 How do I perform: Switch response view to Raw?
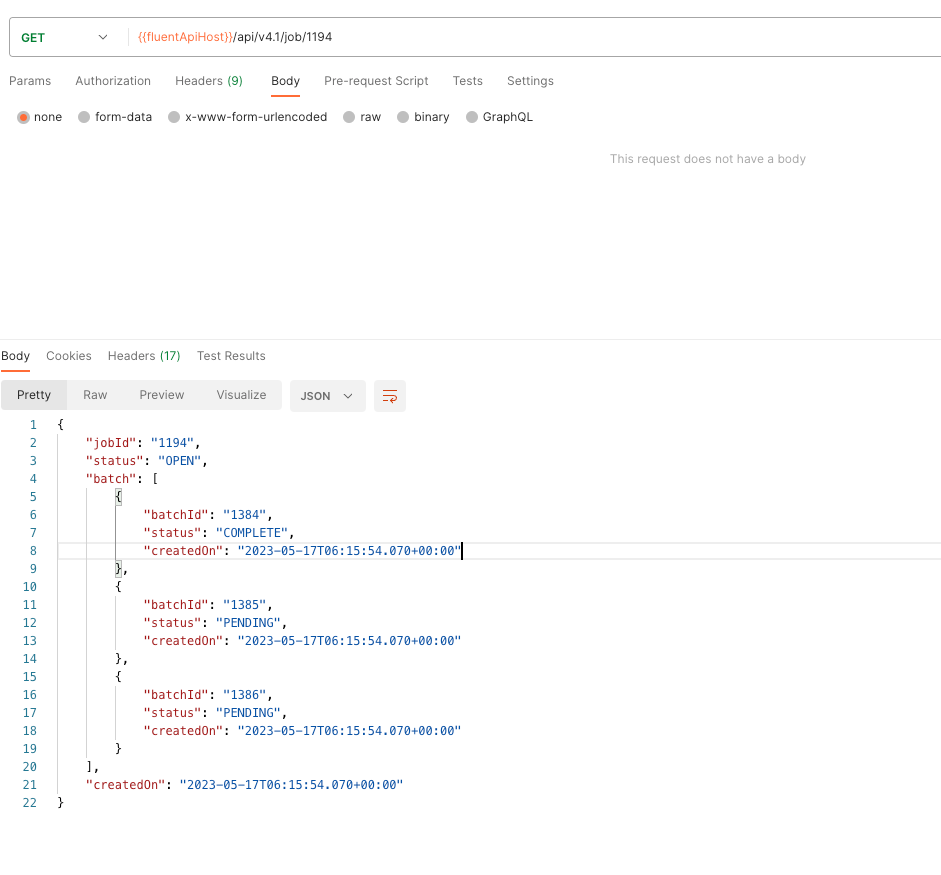click(x=95, y=395)
